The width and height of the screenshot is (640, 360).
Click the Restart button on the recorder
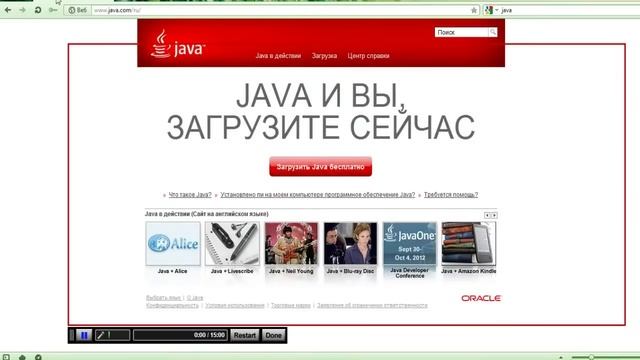click(x=244, y=335)
